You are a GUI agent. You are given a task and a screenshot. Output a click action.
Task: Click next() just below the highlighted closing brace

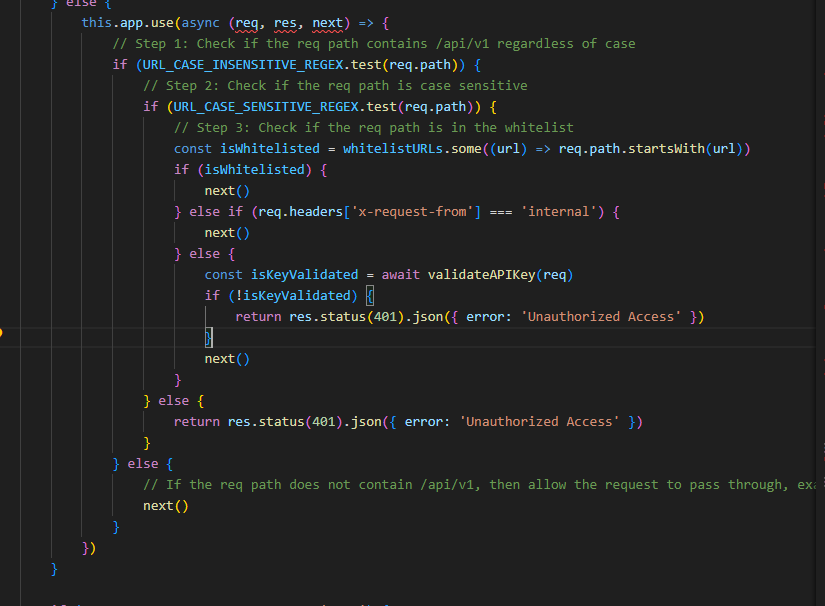point(227,359)
